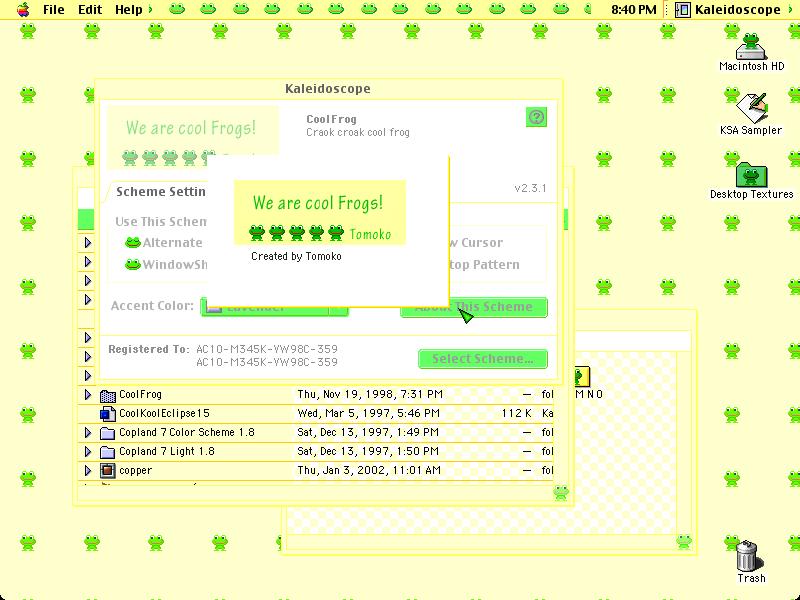This screenshot has width=800, height=600.
Task: Select the CoolKoolEclipse15 file icon
Action: tap(107, 414)
